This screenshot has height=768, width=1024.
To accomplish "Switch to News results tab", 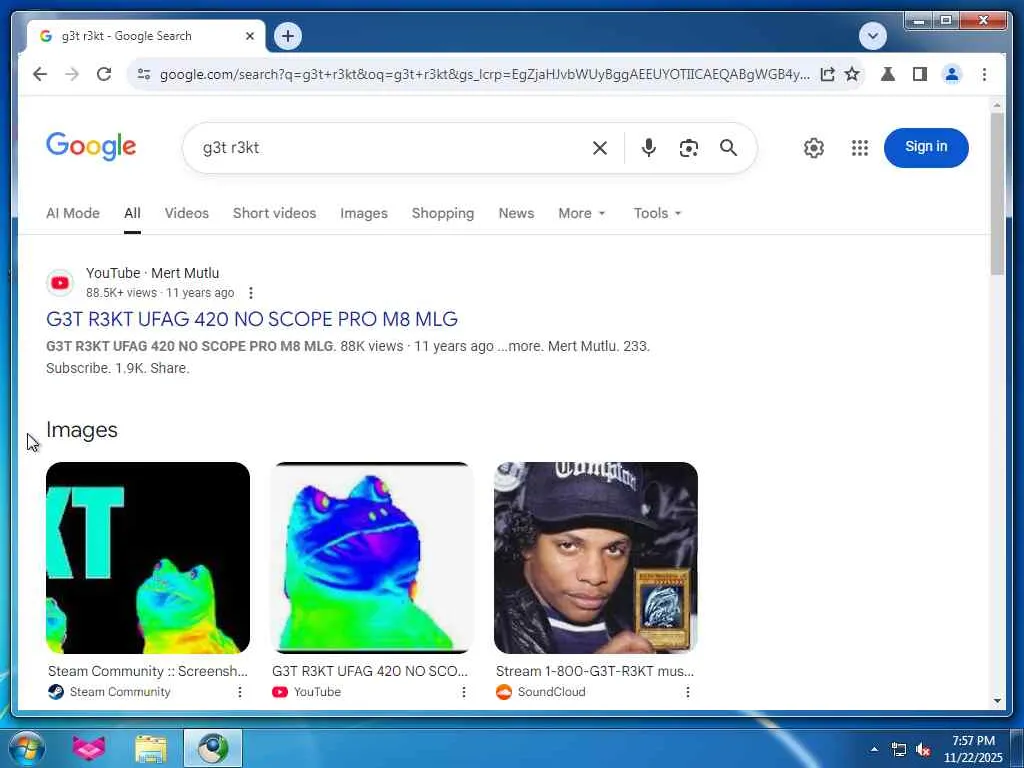I will point(516,214).
